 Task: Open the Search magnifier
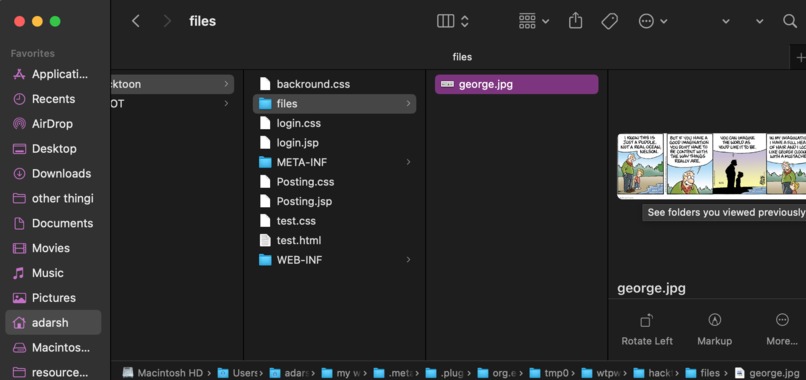(790, 21)
